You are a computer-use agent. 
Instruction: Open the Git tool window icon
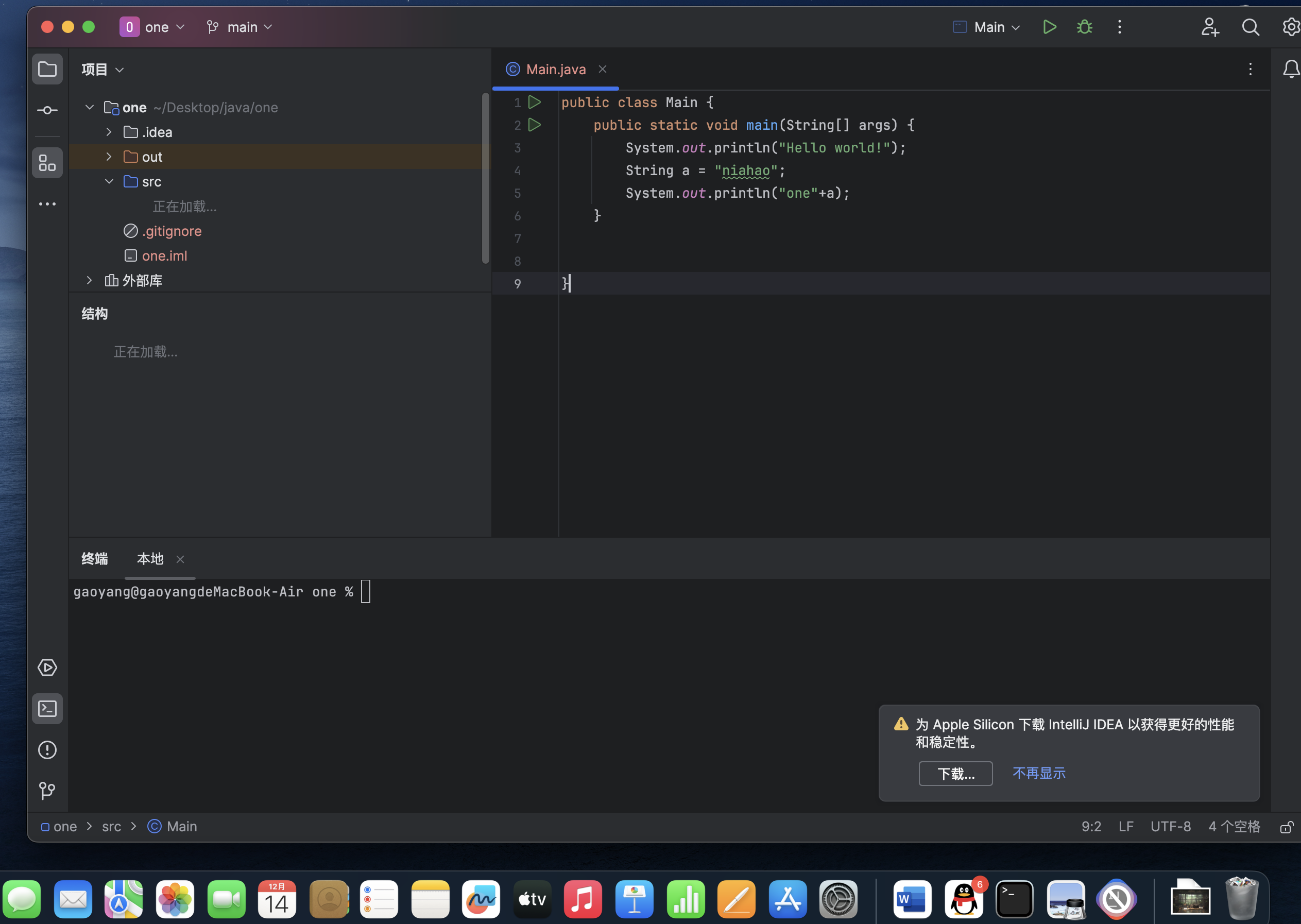pyautogui.click(x=47, y=790)
